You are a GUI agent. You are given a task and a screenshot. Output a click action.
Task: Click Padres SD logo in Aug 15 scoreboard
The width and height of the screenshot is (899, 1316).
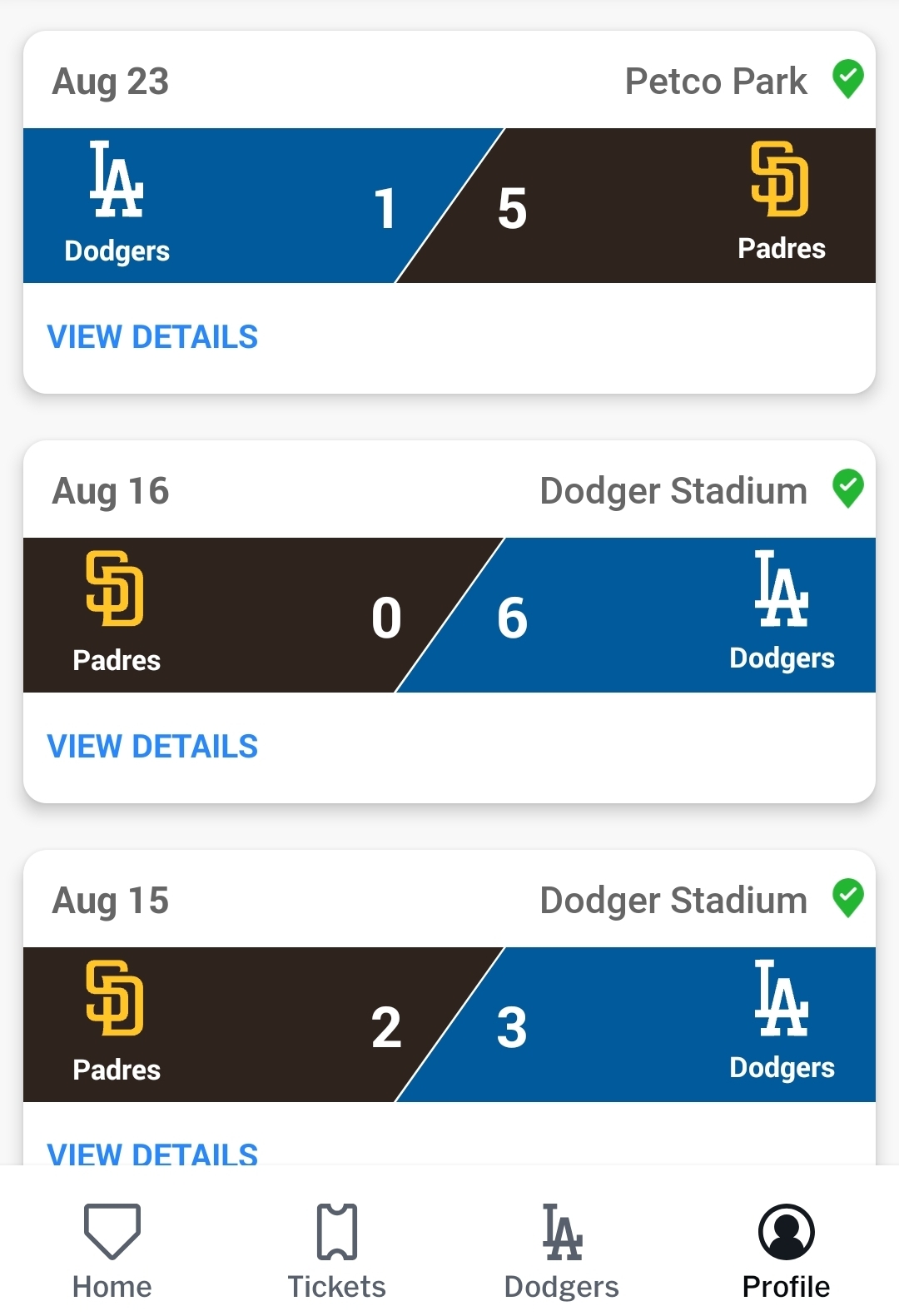tap(115, 998)
